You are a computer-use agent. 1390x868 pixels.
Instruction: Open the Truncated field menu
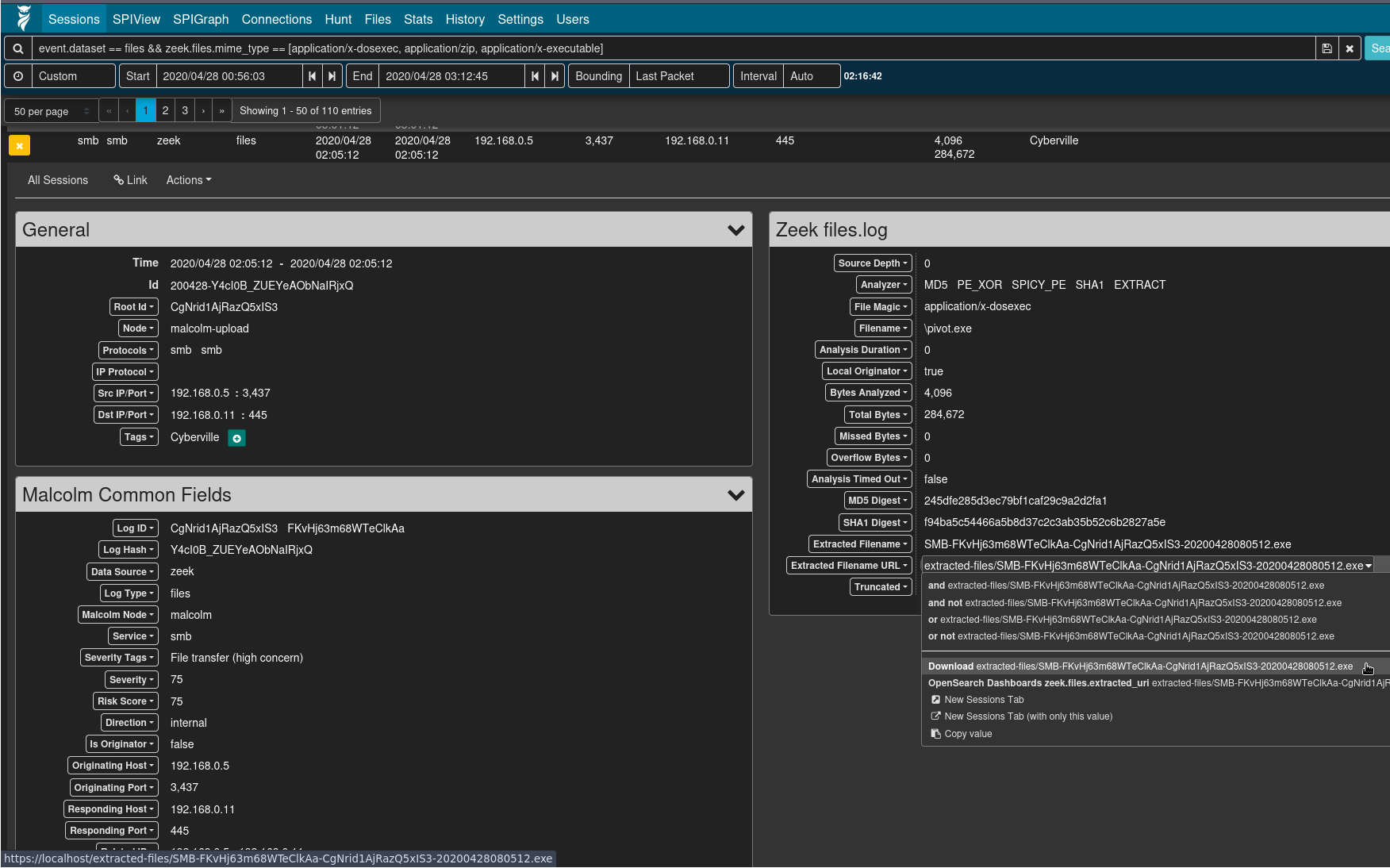pos(881,587)
